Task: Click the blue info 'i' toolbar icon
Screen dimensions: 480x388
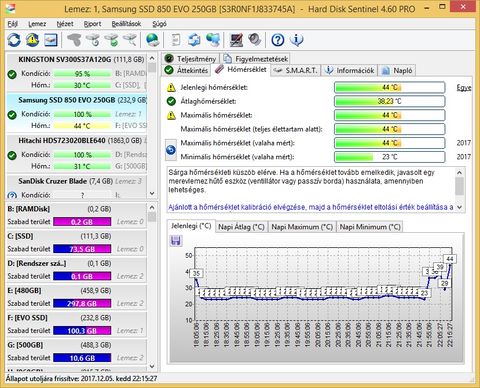Action: (296, 40)
